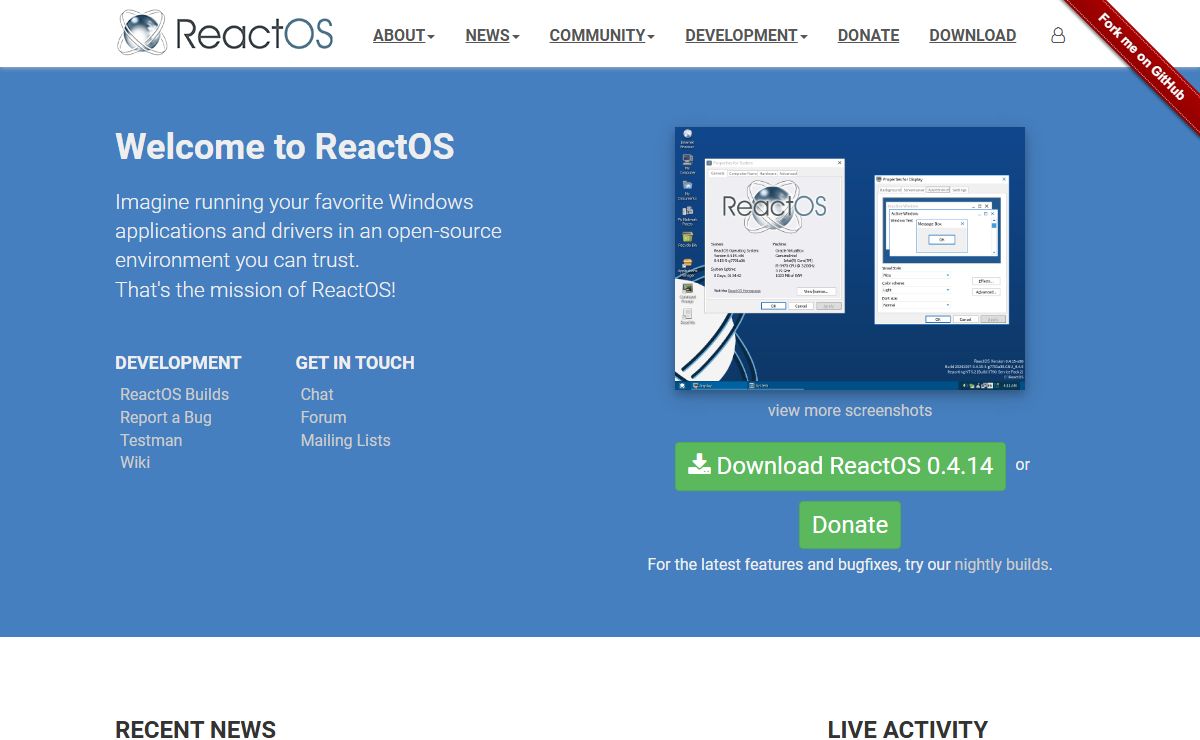Open the Wiki link
1200x740 pixels.
pyautogui.click(x=135, y=462)
